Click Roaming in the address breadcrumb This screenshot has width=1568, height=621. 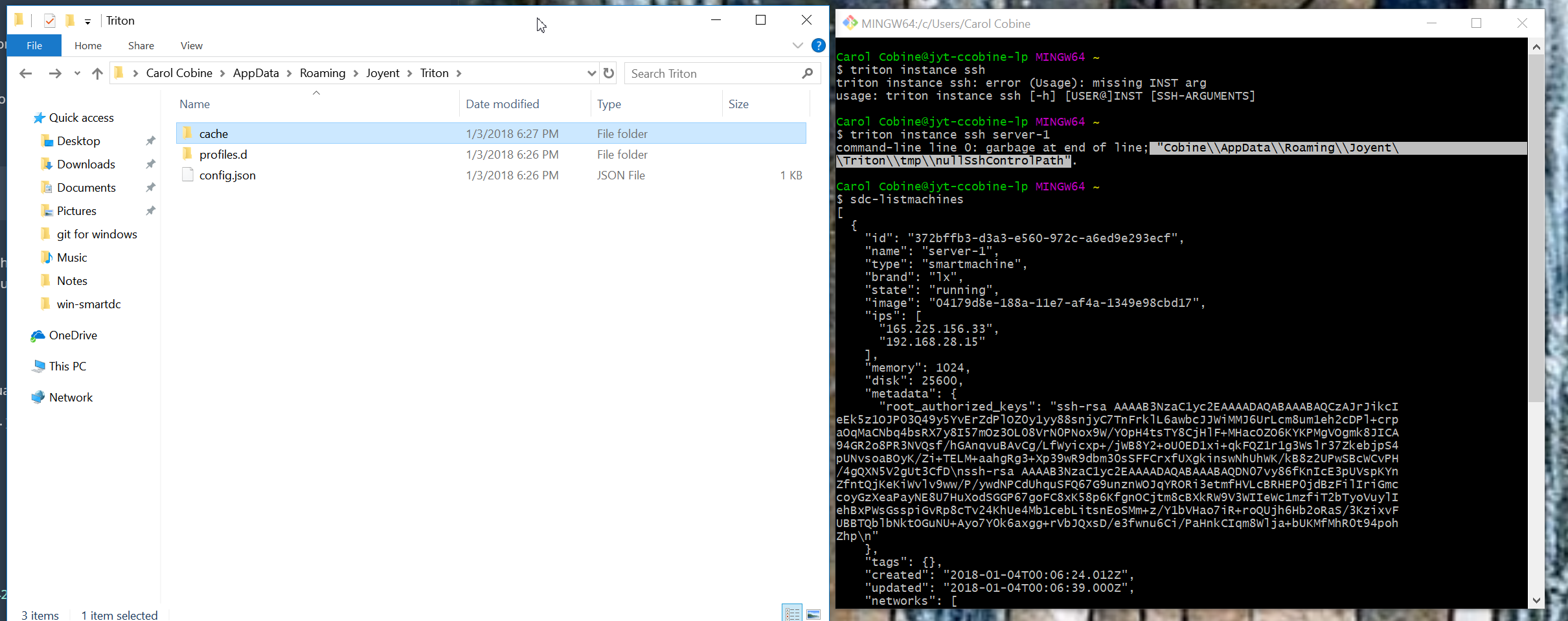pos(323,73)
